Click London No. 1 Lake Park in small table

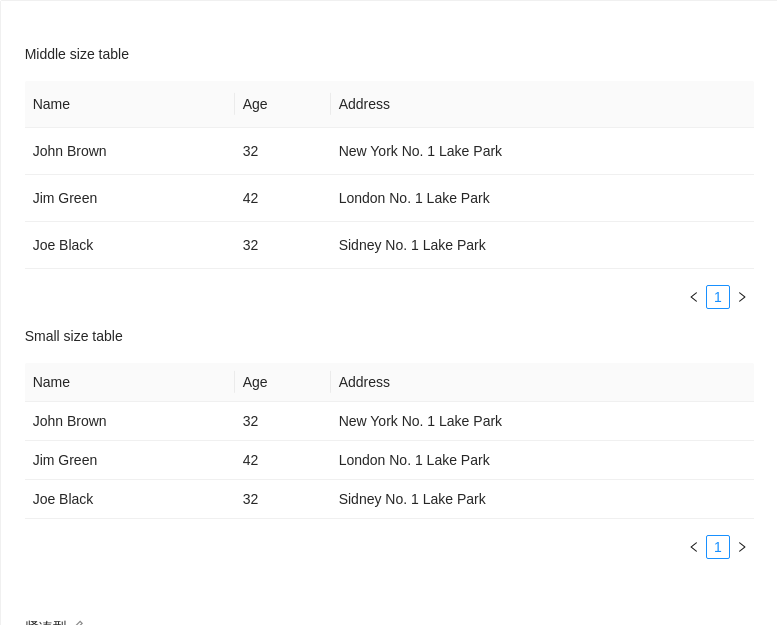414,460
